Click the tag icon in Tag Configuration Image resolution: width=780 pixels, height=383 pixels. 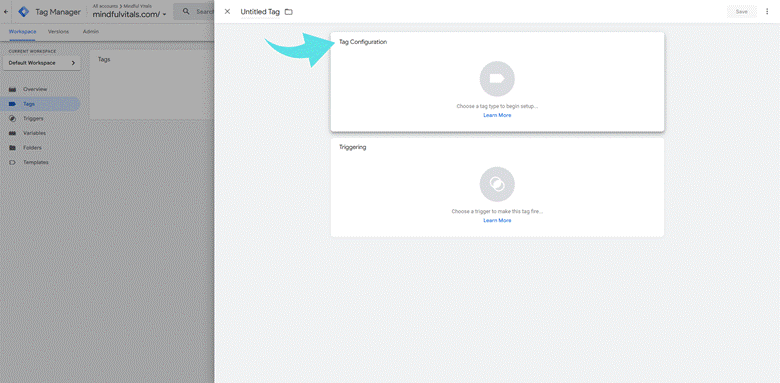[497, 79]
